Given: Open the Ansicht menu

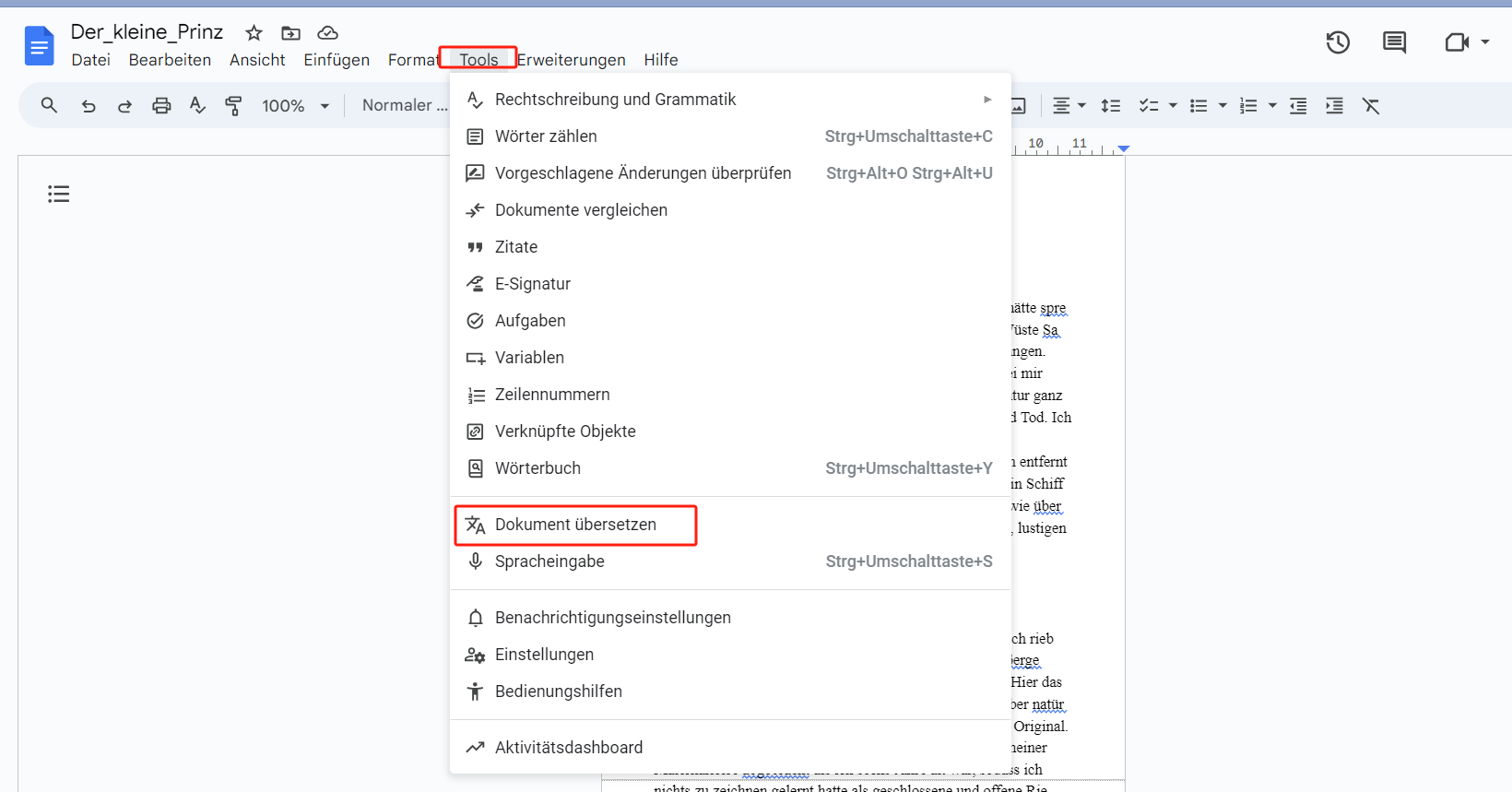Looking at the screenshot, I should [257, 60].
